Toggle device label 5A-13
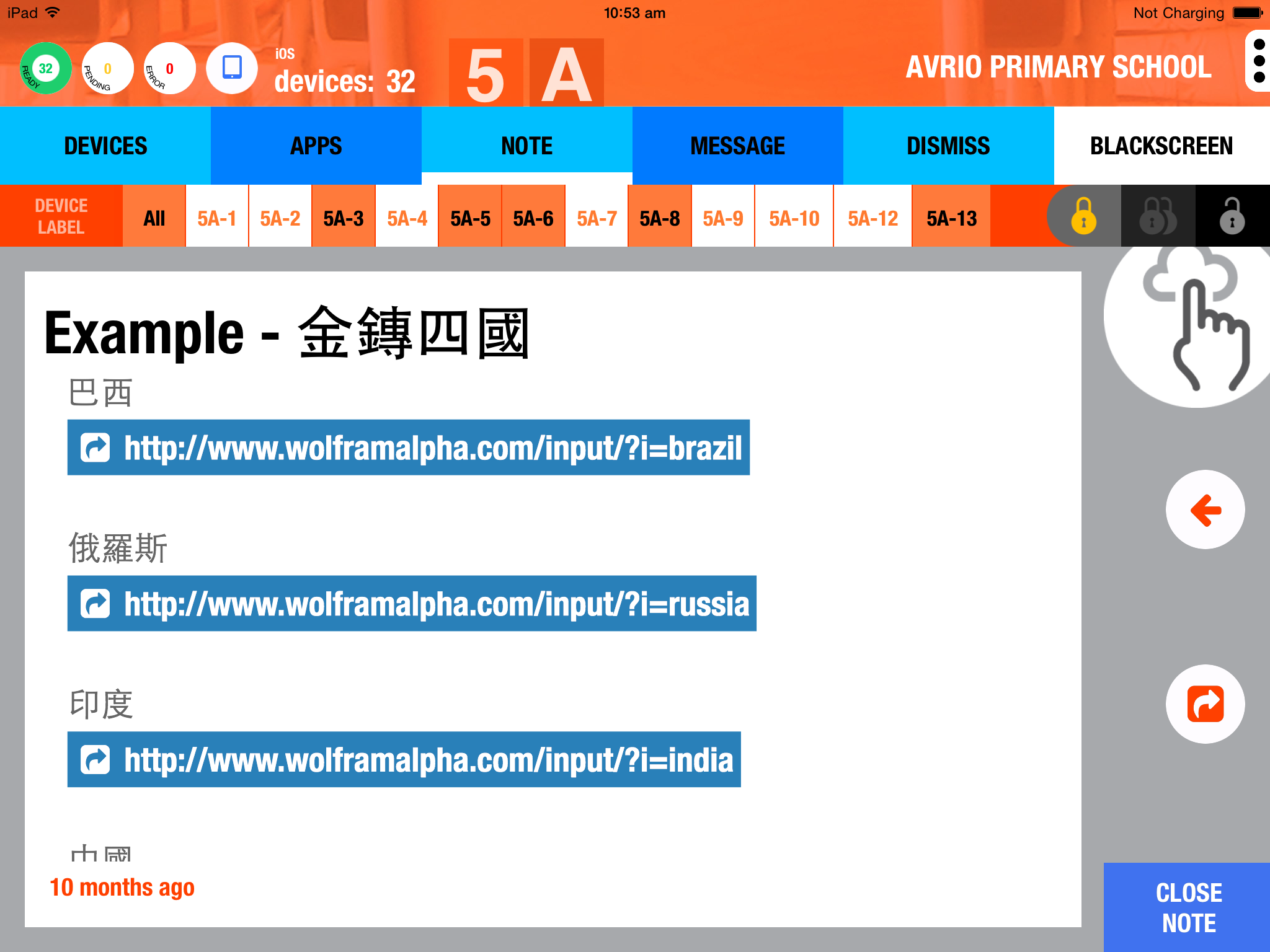The image size is (1270, 952). [x=951, y=216]
